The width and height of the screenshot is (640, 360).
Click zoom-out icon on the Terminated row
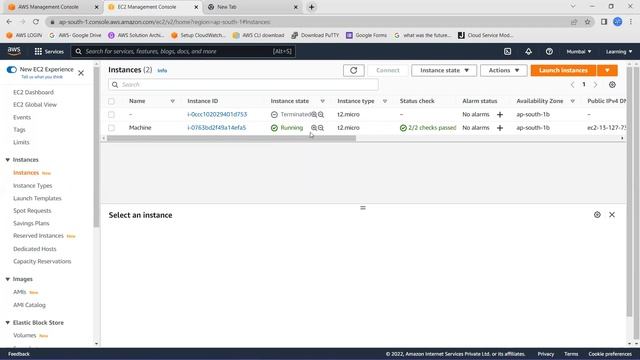click(x=321, y=115)
